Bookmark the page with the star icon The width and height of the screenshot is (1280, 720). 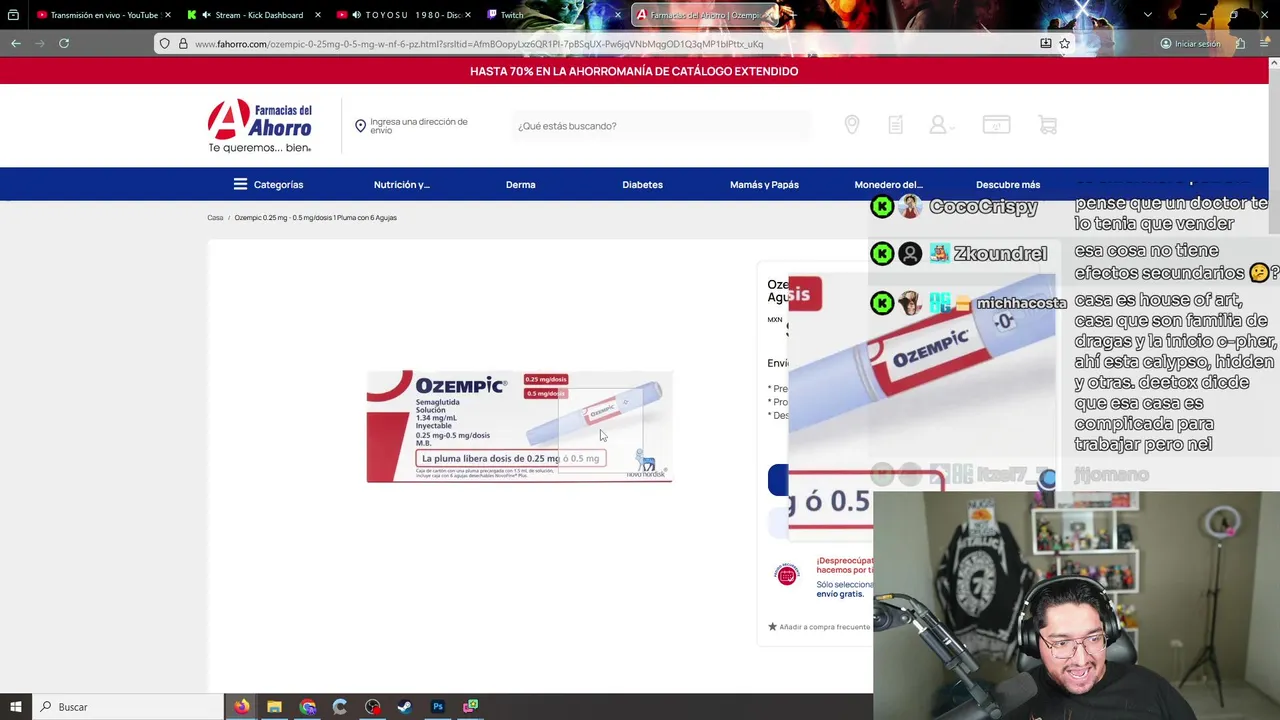point(1065,44)
